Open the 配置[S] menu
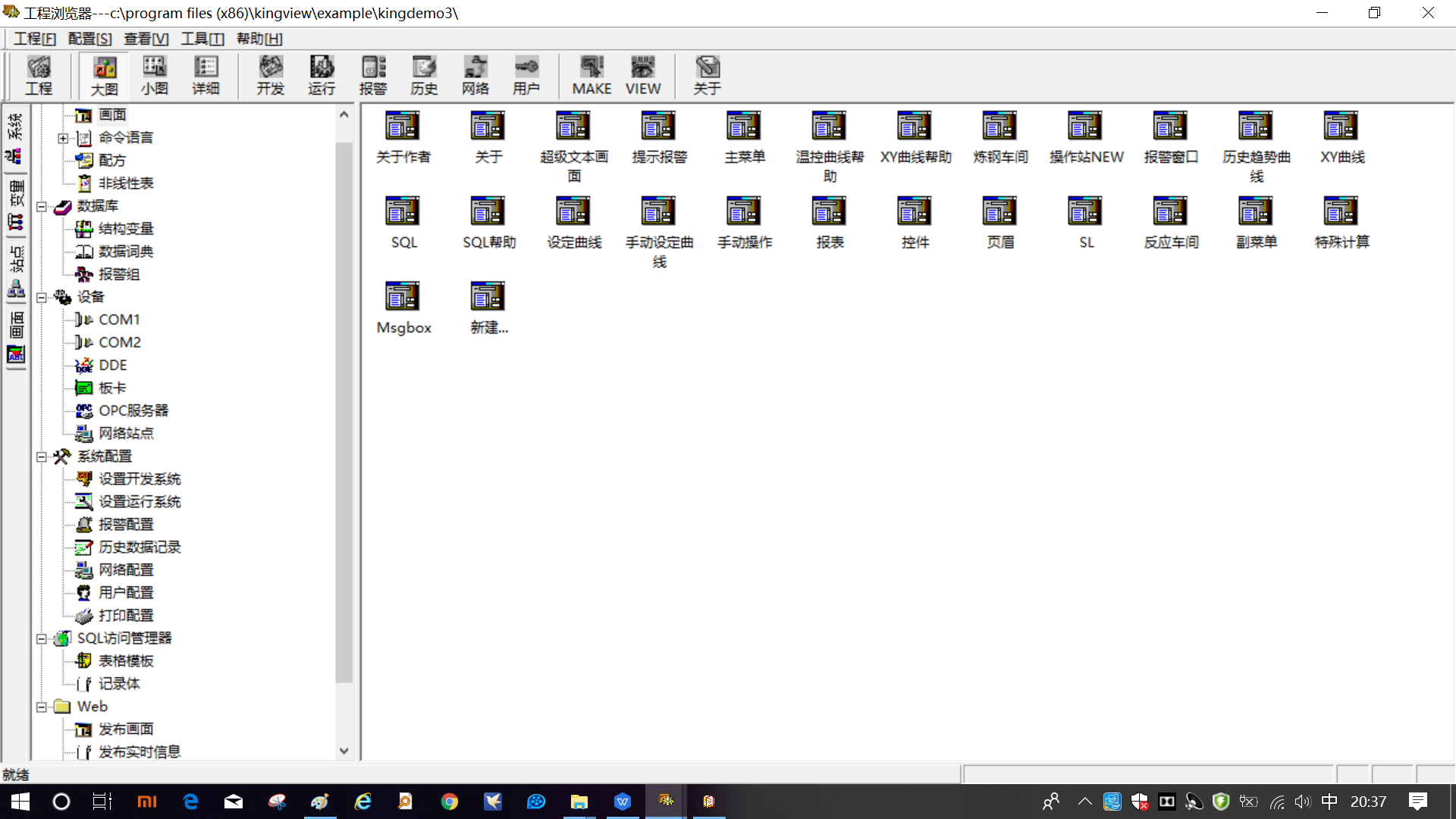The image size is (1456, 819). [x=89, y=39]
